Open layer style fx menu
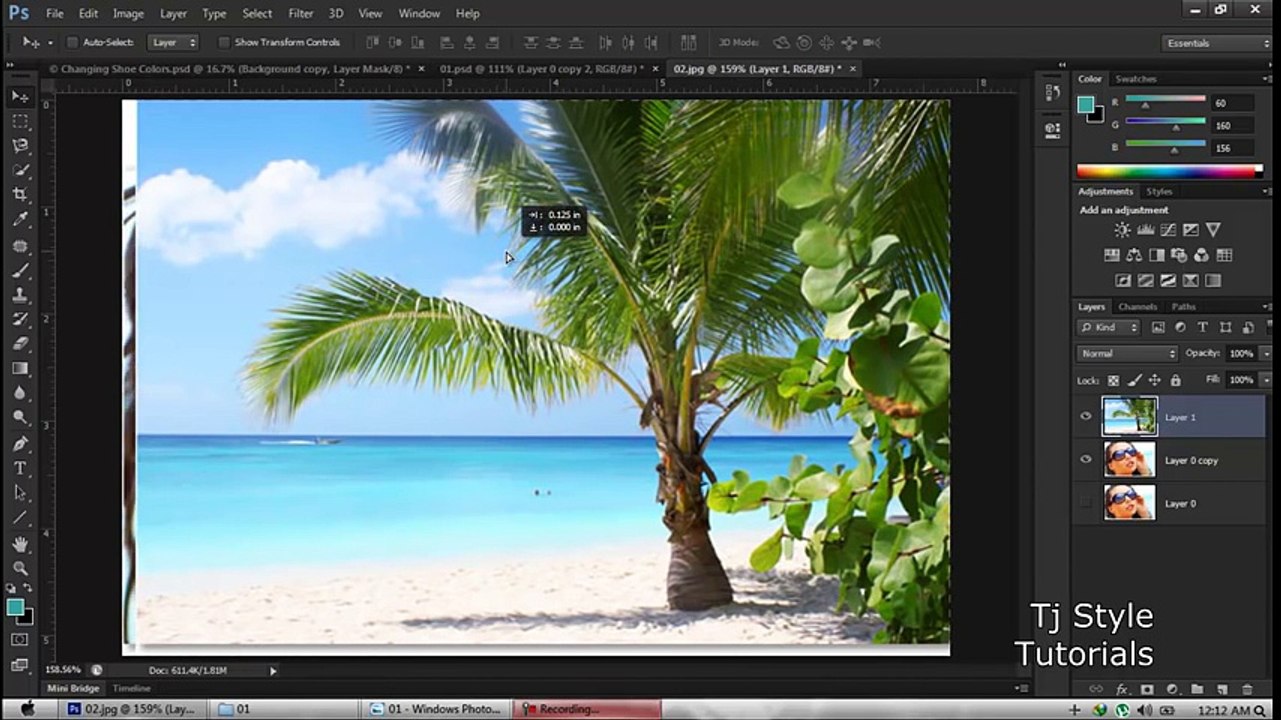1281x720 pixels. point(1122,689)
